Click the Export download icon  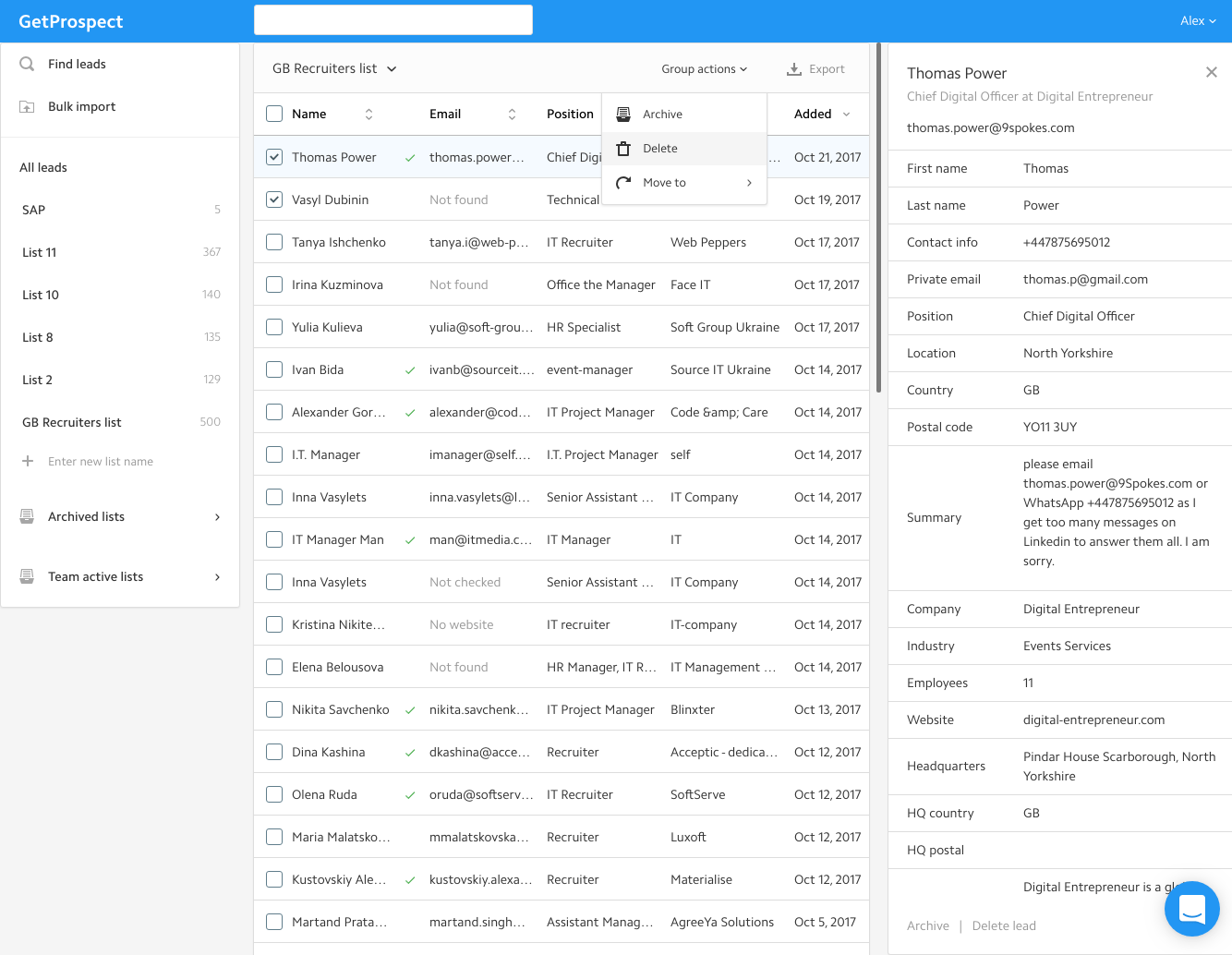(x=793, y=69)
